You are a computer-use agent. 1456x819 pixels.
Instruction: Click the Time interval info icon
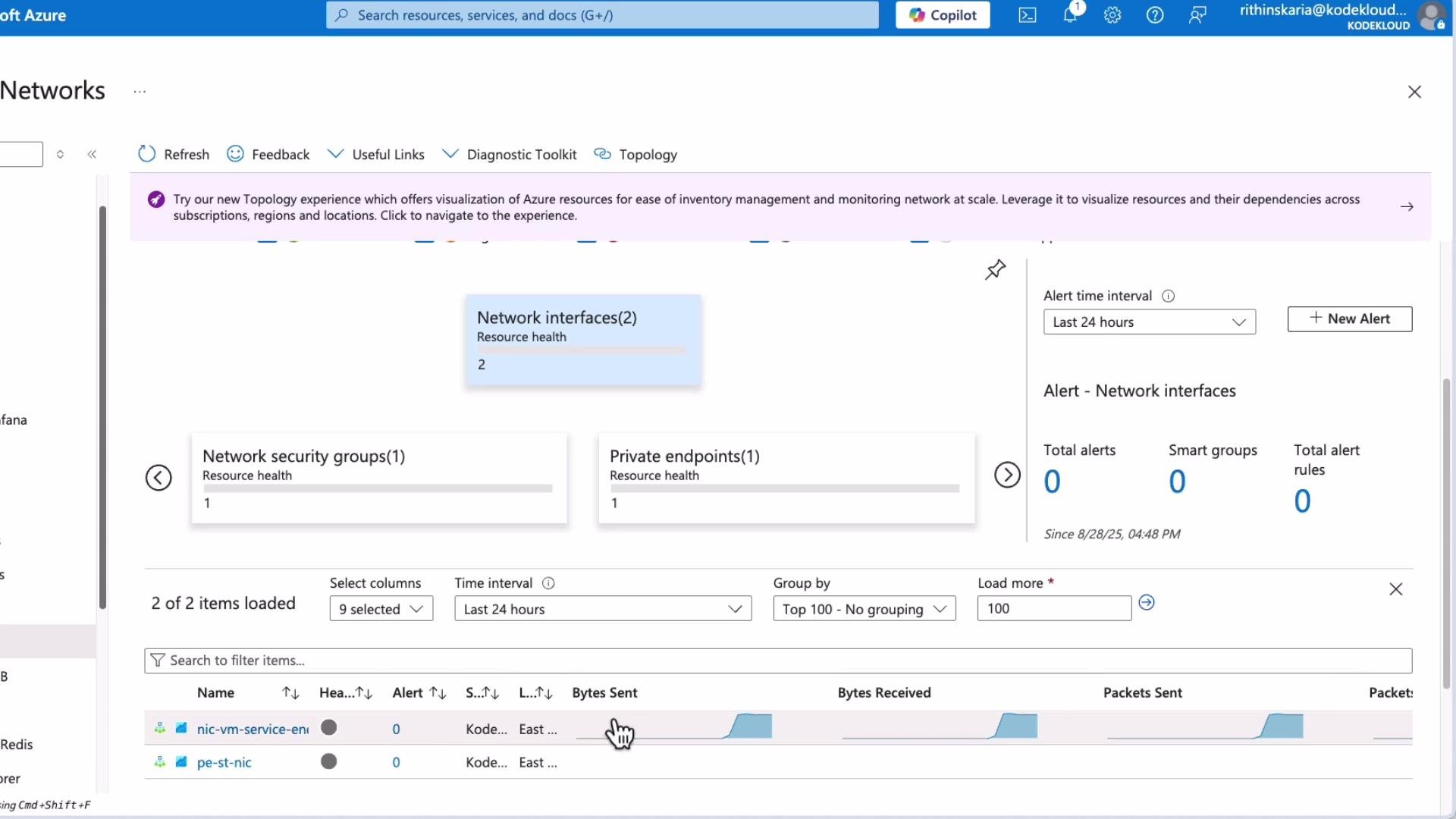548,583
